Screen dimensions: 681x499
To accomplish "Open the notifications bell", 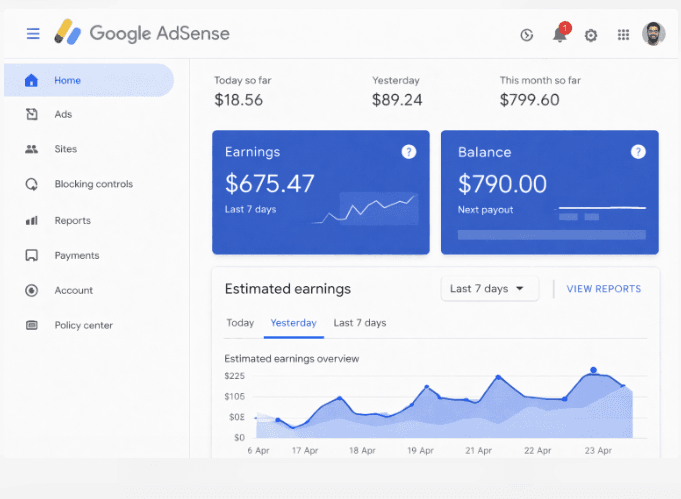I will coord(560,33).
